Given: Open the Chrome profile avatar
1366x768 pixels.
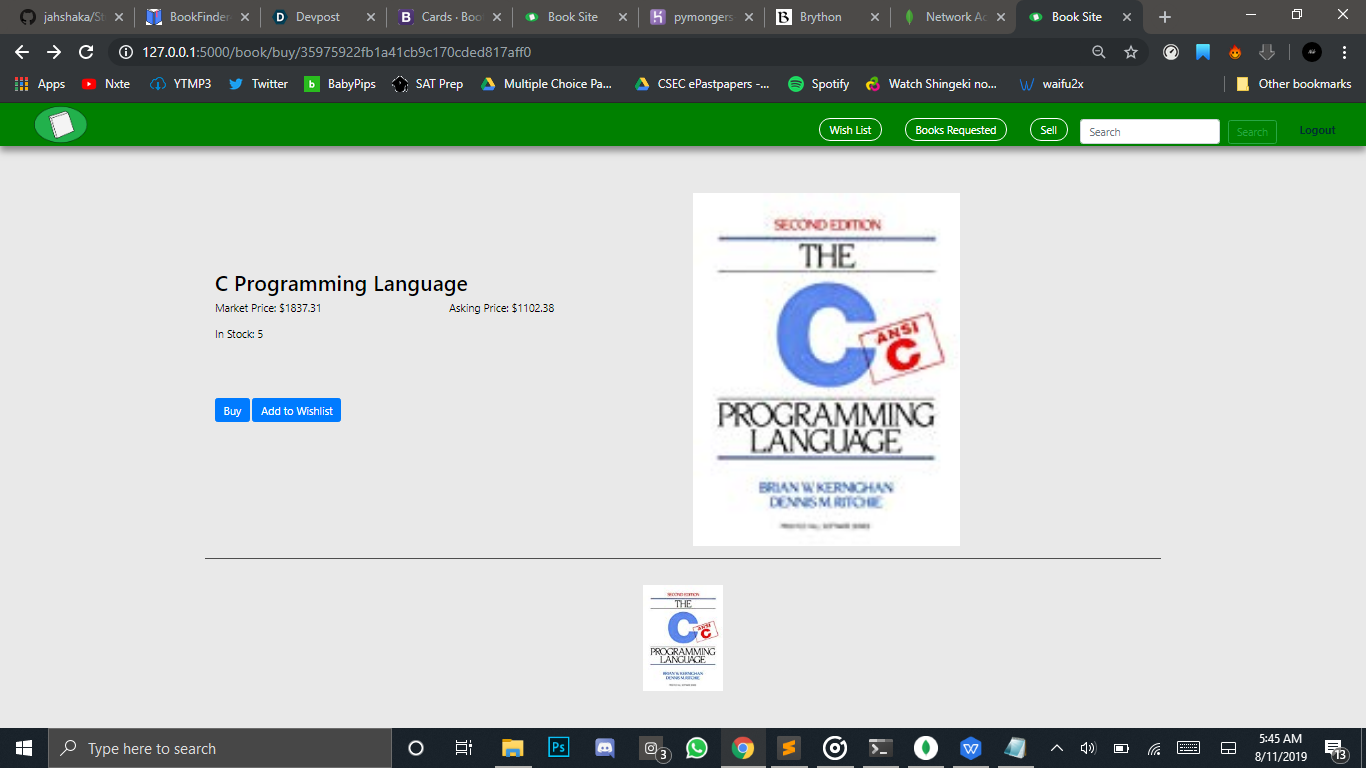Looking at the screenshot, I should (1312, 52).
